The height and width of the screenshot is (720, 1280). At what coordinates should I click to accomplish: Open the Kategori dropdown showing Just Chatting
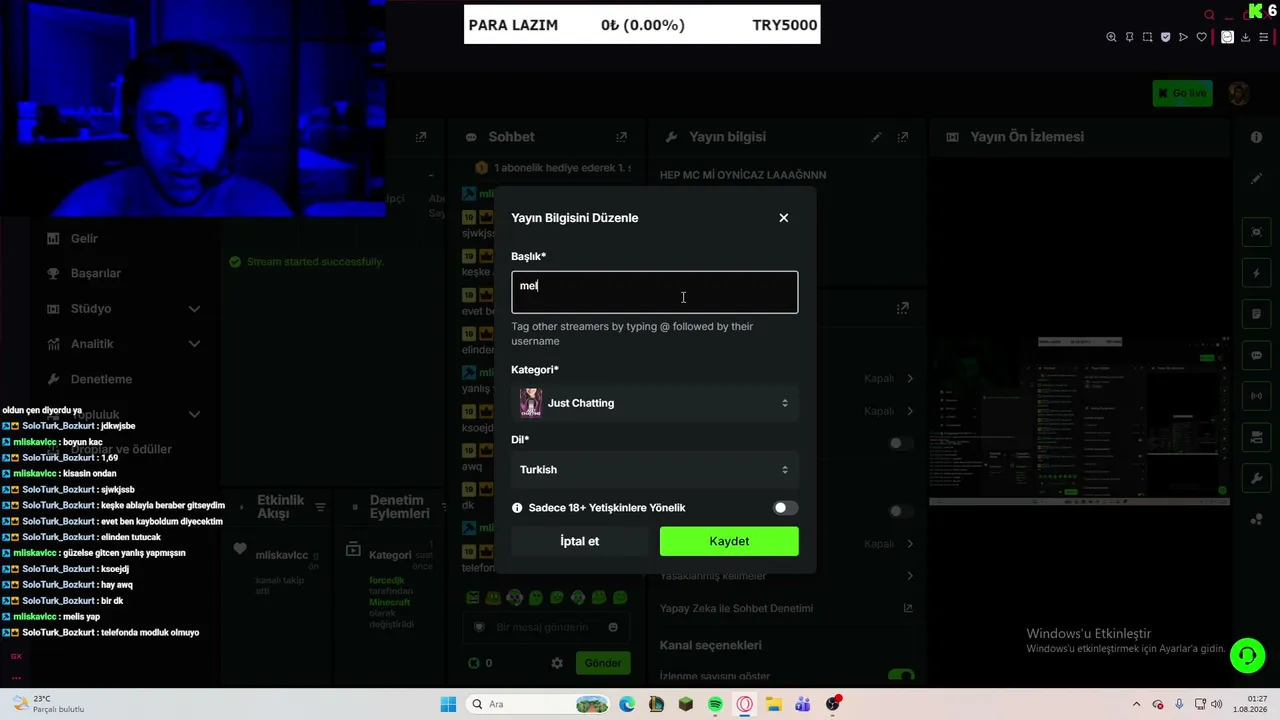(x=655, y=403)
